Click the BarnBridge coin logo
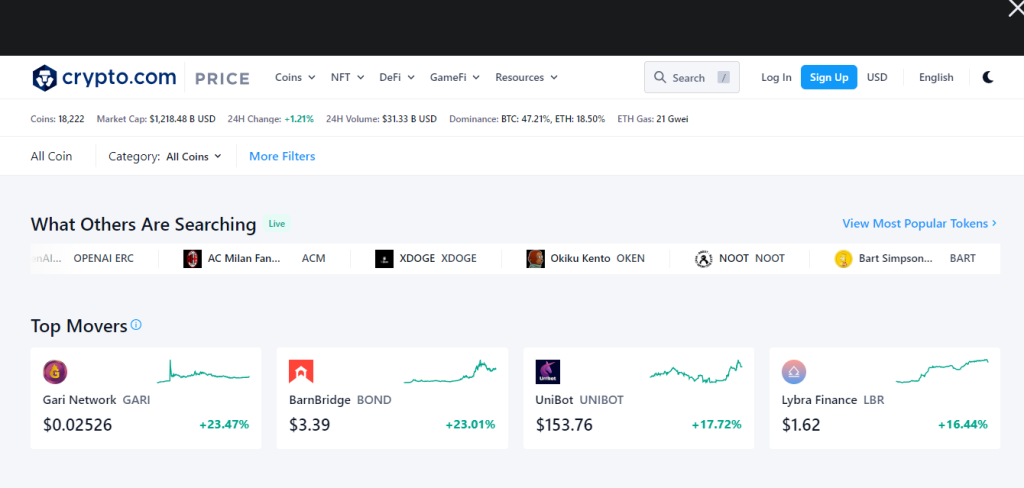 (x=301, y=372)
